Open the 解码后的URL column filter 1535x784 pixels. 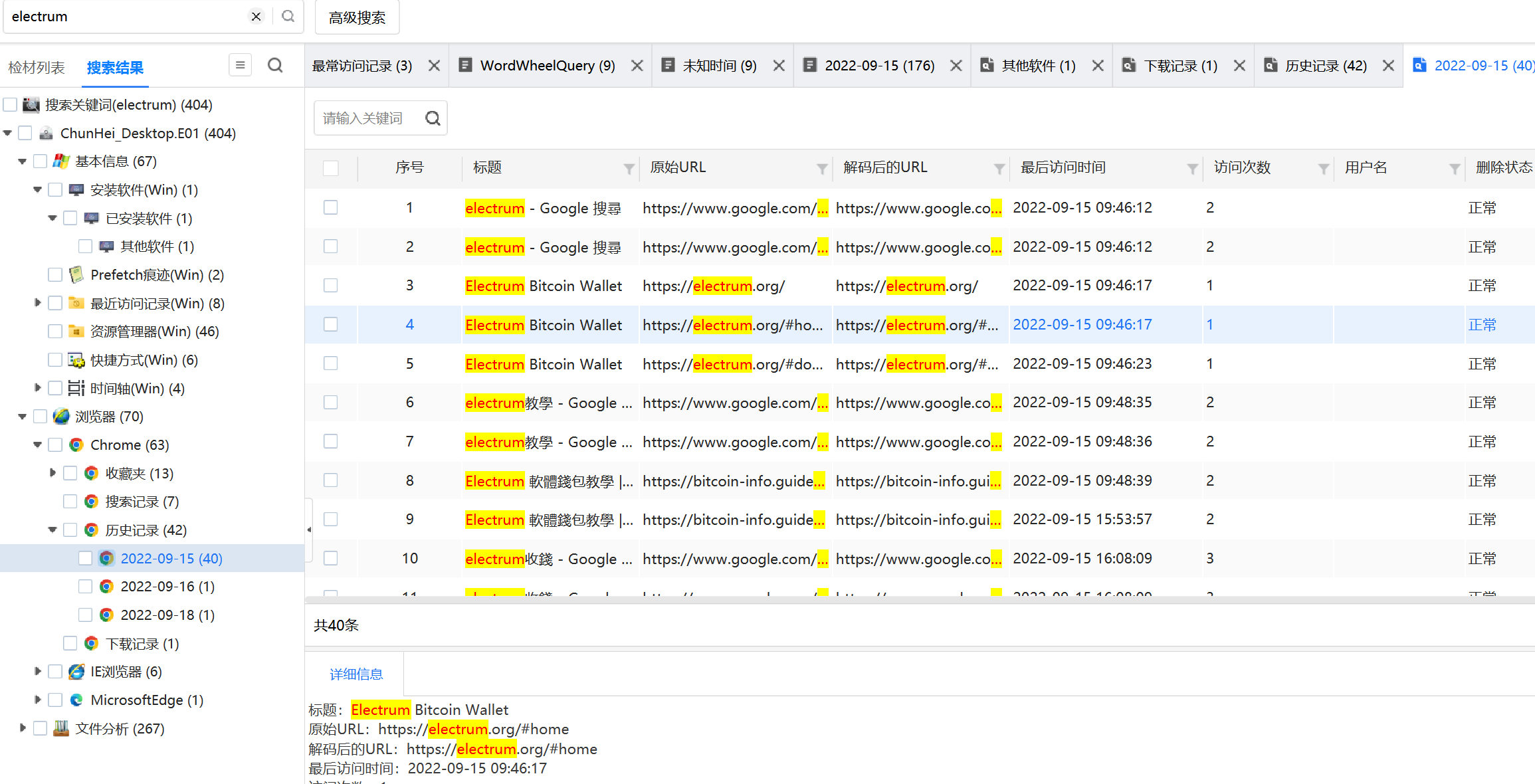click(999, 169)
